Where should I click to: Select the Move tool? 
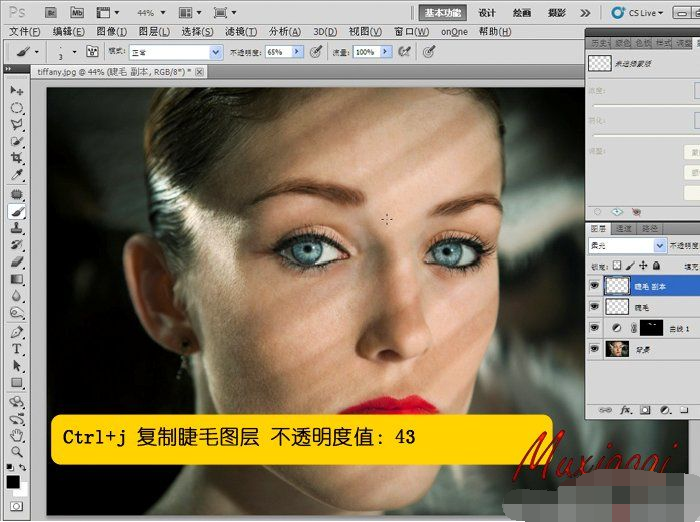pyautogui.click(x=17, y=91)
